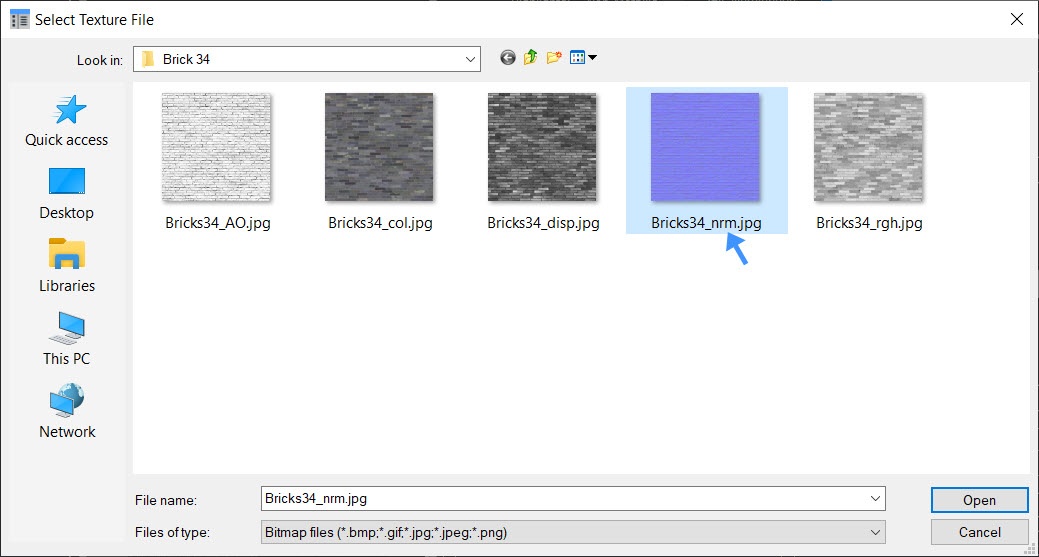
Task: Select Bricks34_col.jpg thumbnail
Action: [379, 147]
